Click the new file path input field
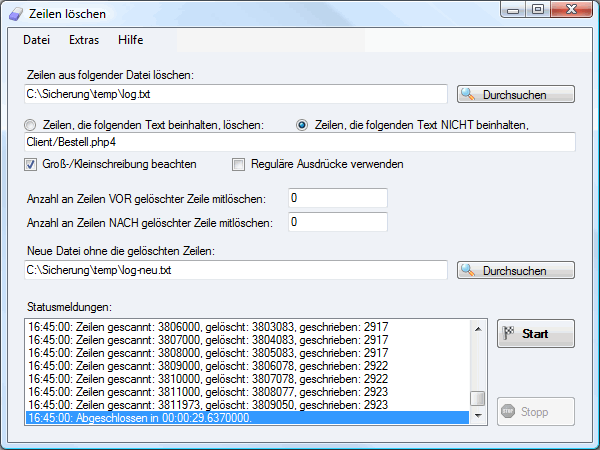The height and width of the screenshot is (450, 600). (x=235, y=270)
